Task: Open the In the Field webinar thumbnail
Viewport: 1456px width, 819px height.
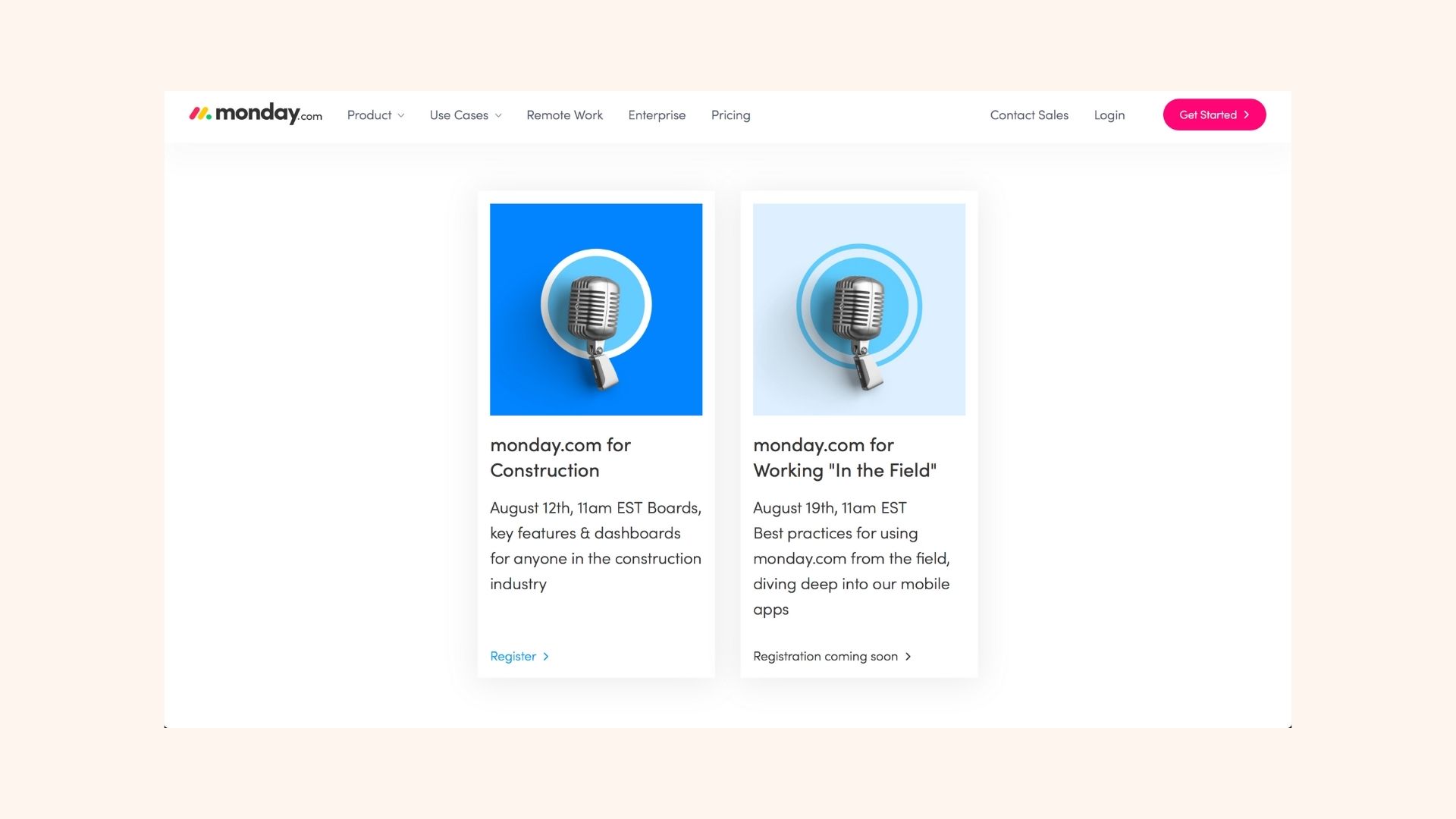Action: point(859,309)
